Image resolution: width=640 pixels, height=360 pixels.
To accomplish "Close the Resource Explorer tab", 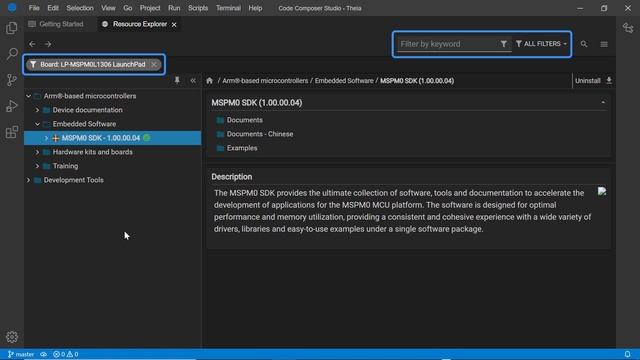I will tap(174, 24).
